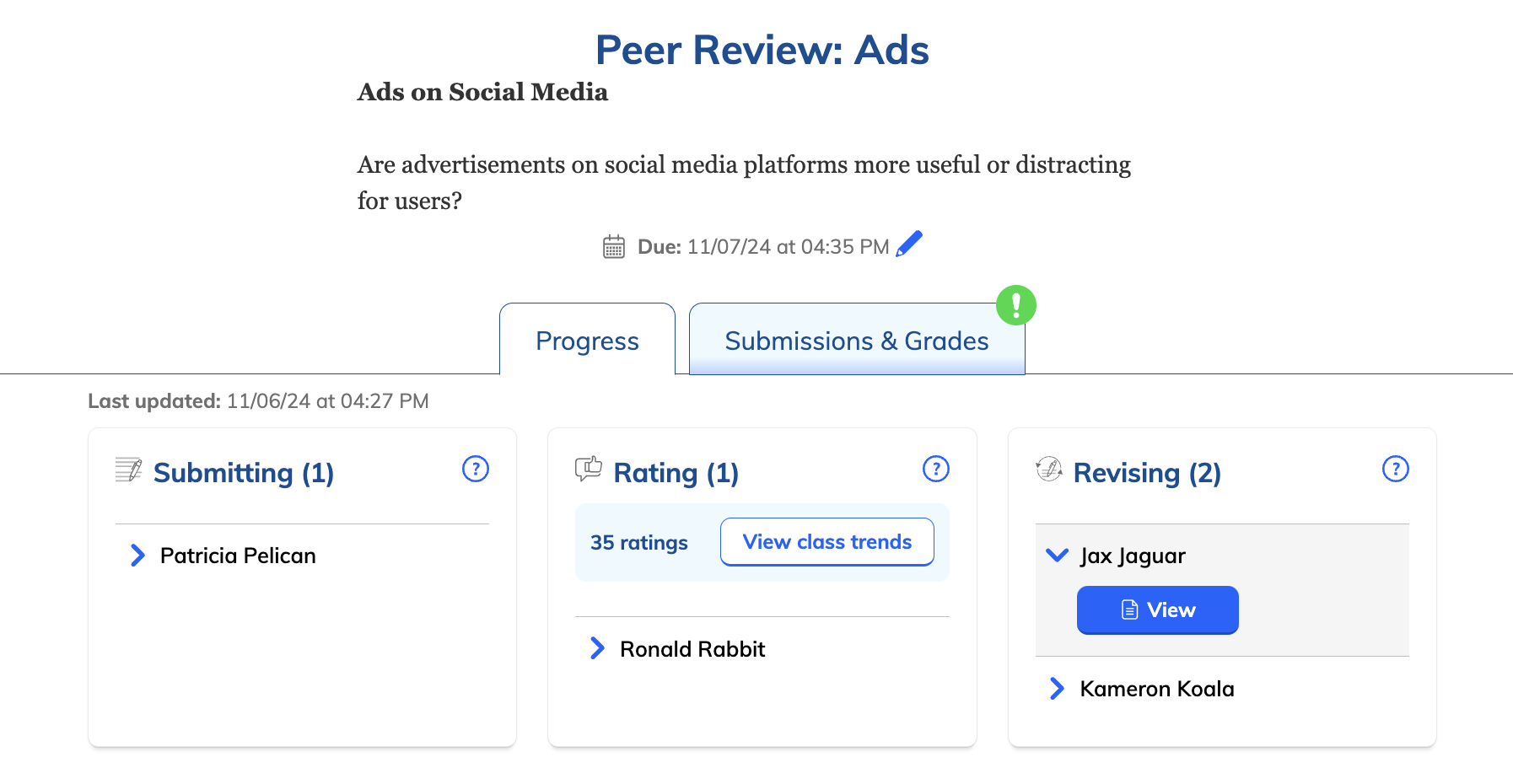Open help for Revising column
Image resolution: width=1513 pixels, height=784 pixels.
pos(1396,469)
